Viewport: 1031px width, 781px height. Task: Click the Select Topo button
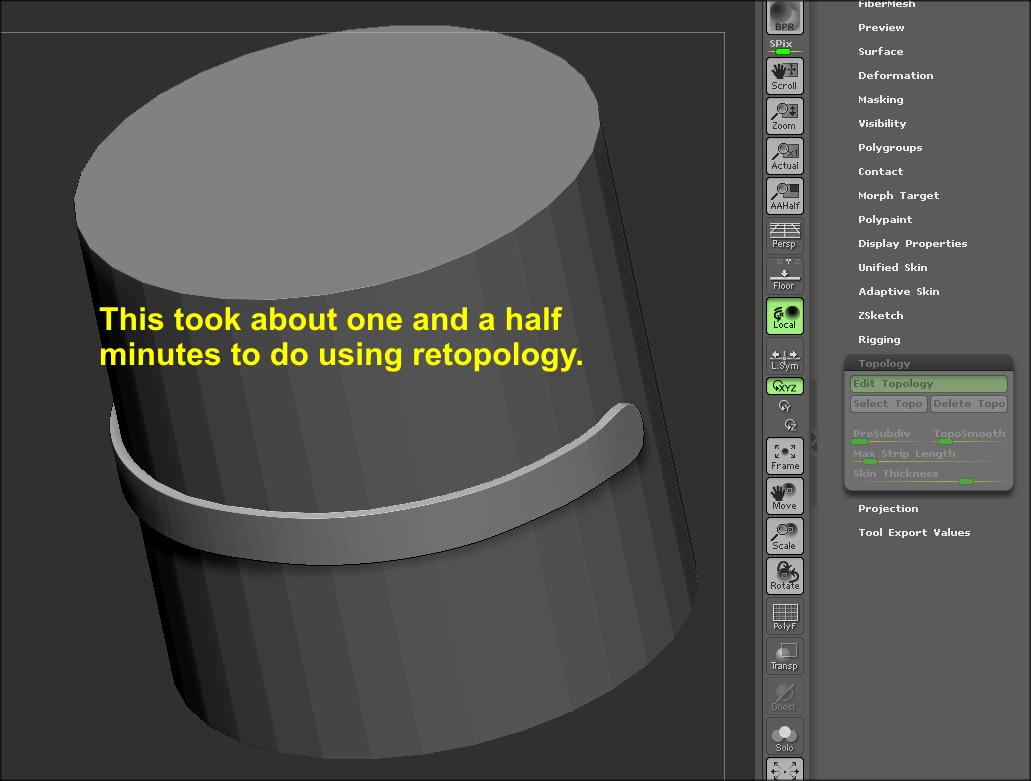point(888,404)
